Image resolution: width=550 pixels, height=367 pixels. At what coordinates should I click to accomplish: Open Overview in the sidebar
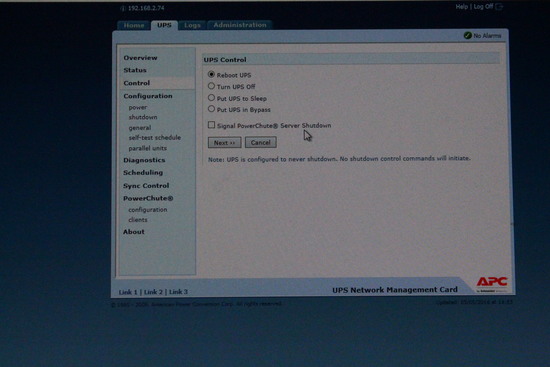[140, 58]
